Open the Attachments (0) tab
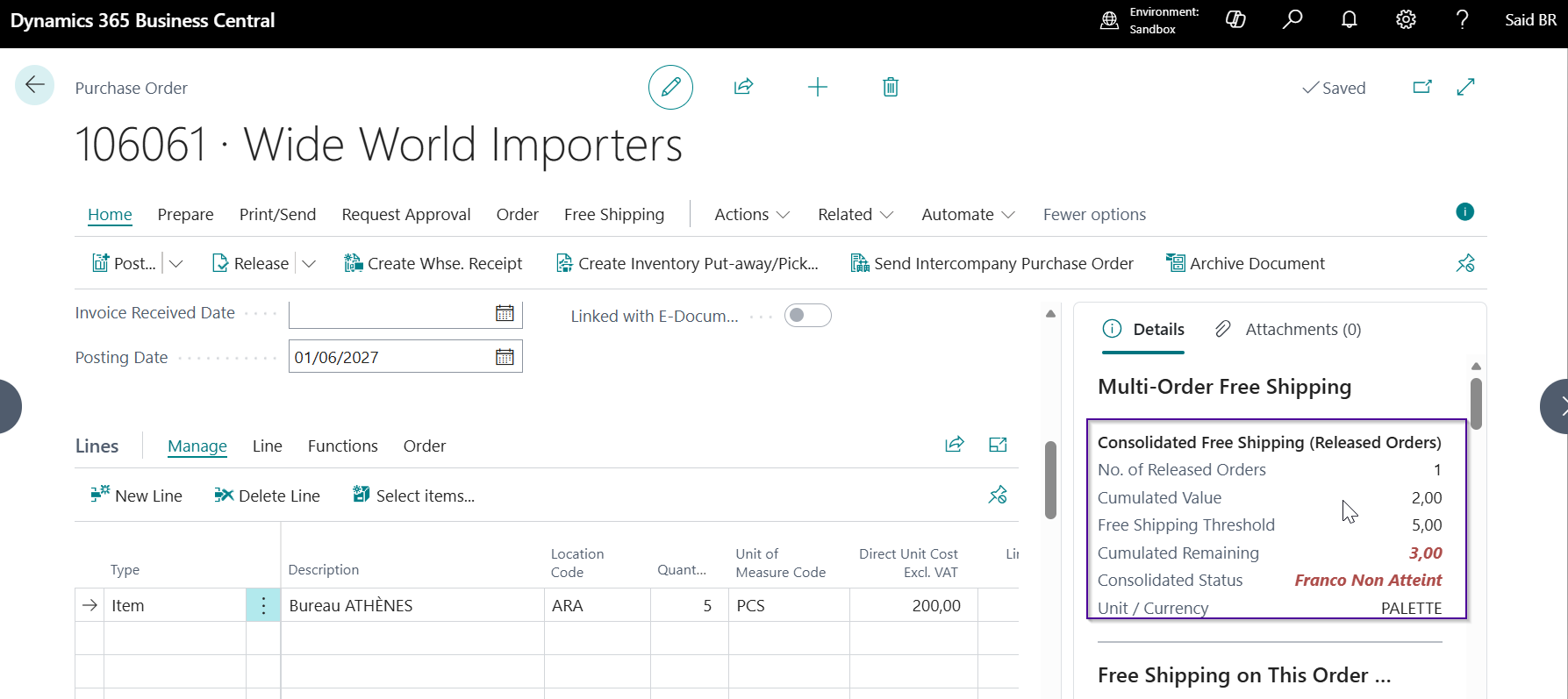This screenshot has width=1568, height=699. coord(1288,330)
